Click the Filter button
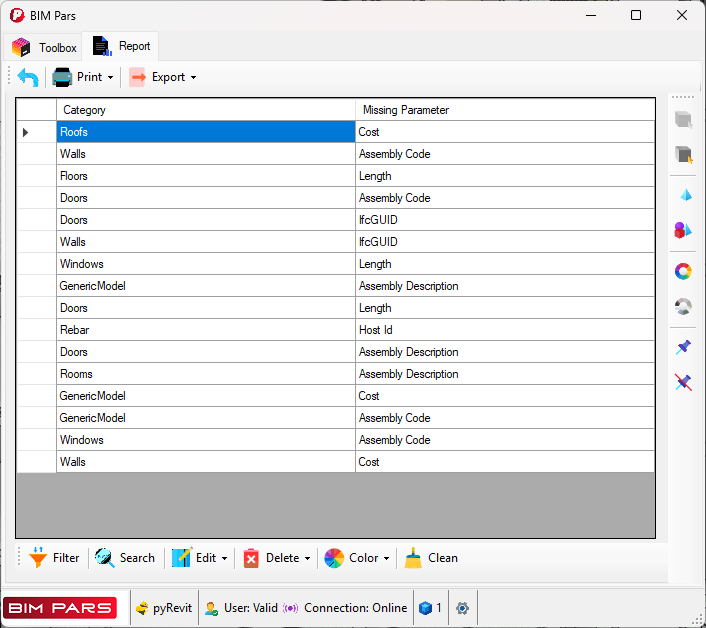Image resolution: width=706 pixels, height=628 pixels. 55,558
